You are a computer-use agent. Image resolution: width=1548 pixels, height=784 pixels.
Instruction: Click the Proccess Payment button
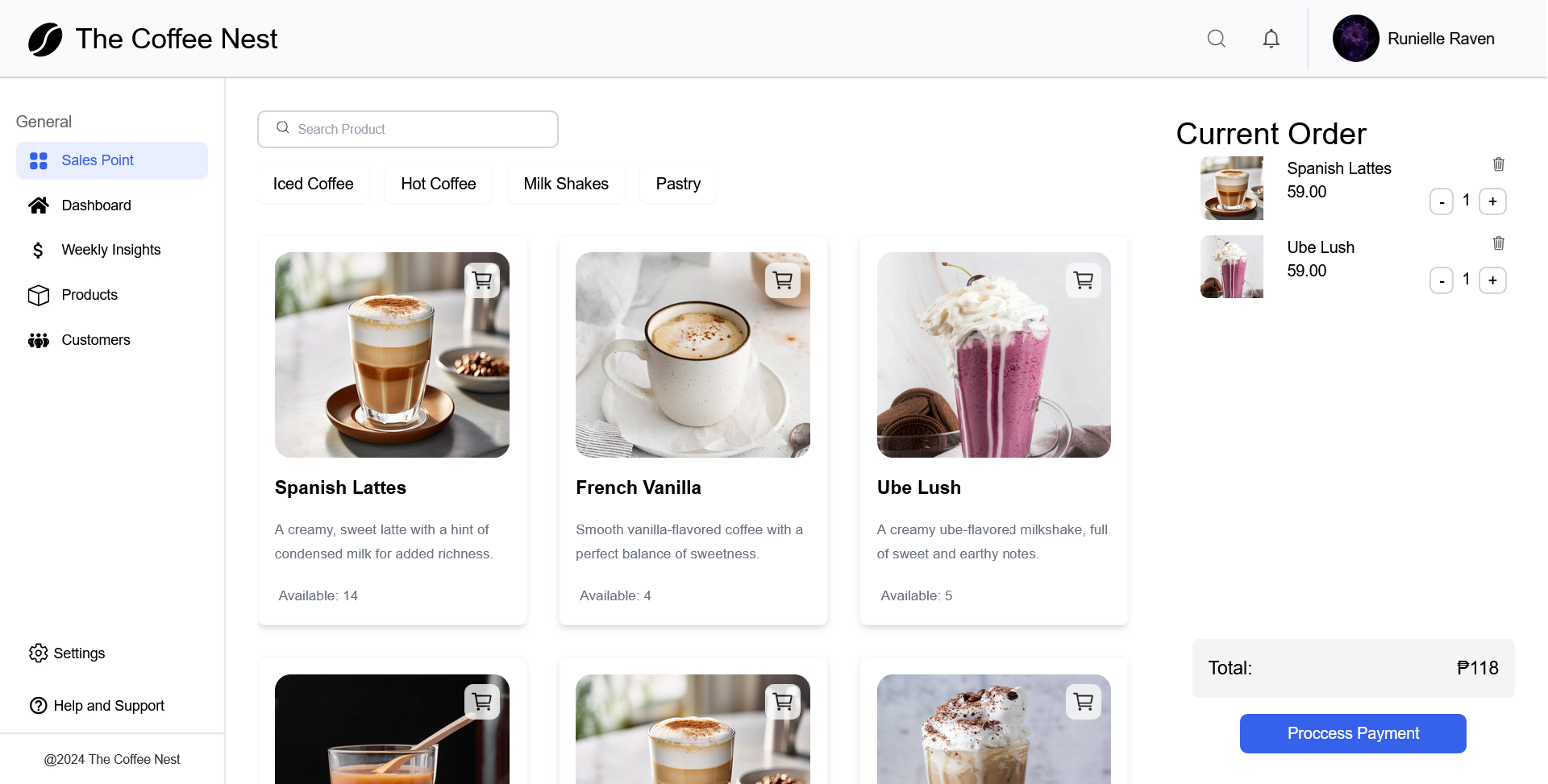click(1353, 733)
